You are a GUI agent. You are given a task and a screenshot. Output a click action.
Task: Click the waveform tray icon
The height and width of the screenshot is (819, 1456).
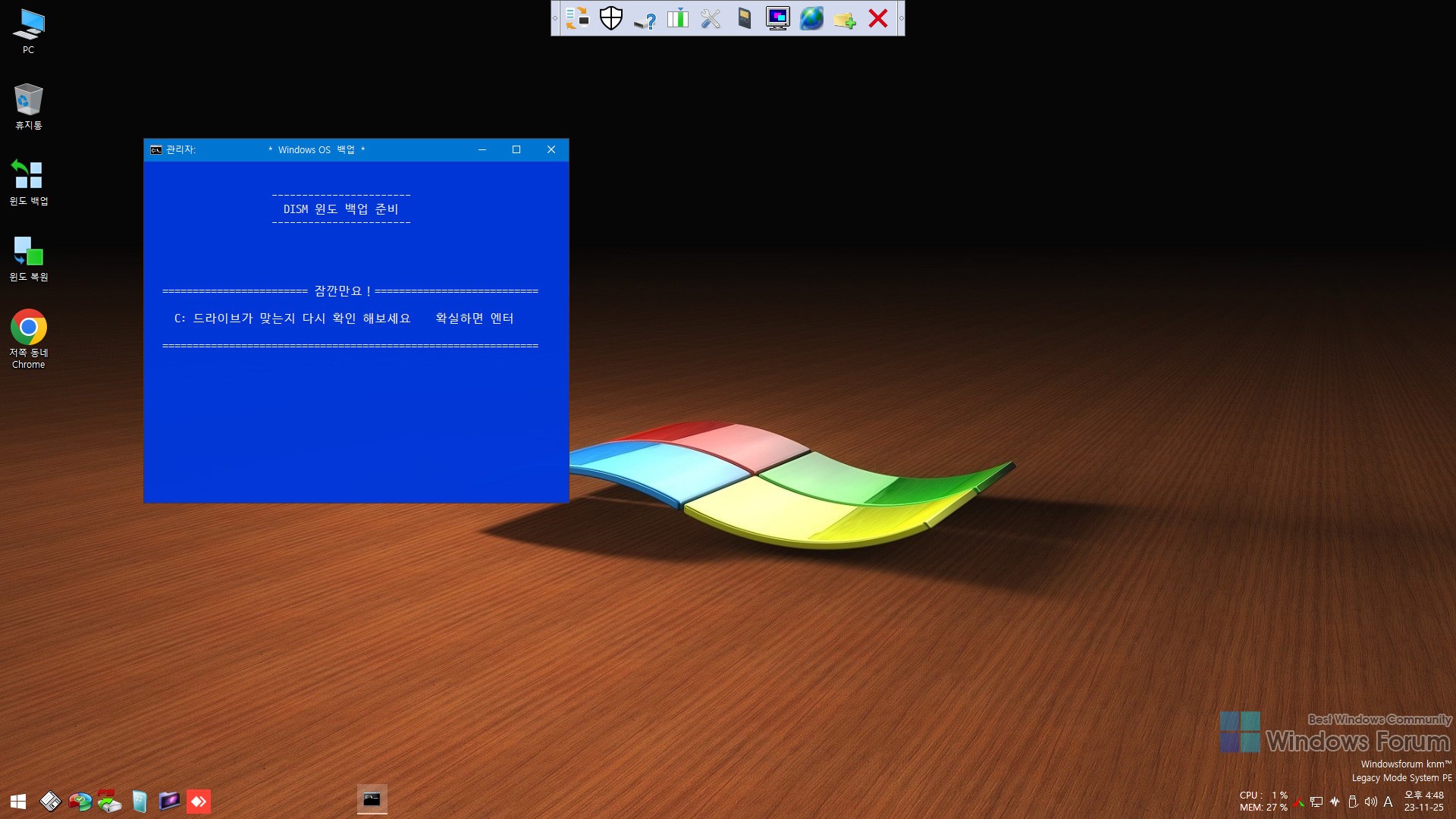pyautogui.click(x=1335, y=802)
